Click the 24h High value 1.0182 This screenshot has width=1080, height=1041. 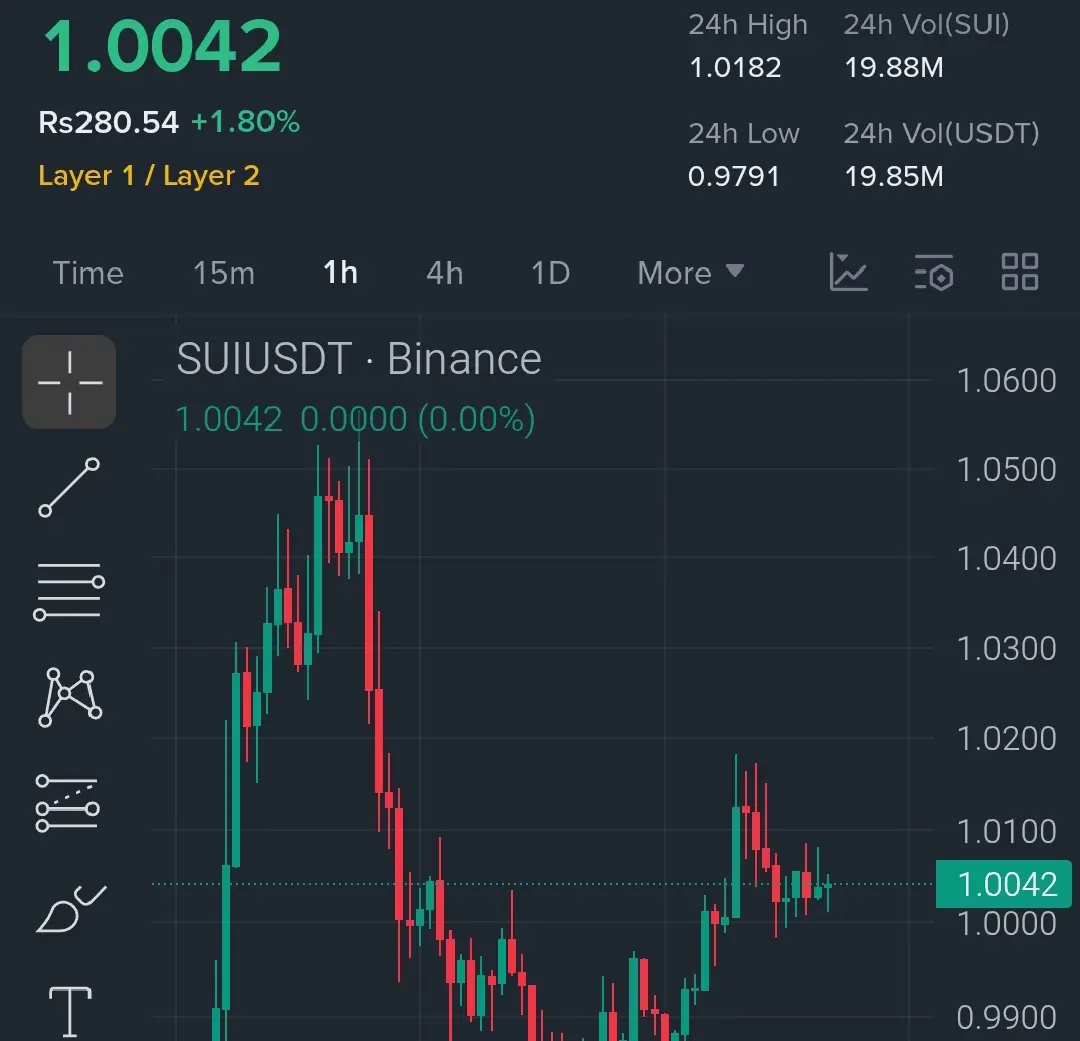[735, 68]
